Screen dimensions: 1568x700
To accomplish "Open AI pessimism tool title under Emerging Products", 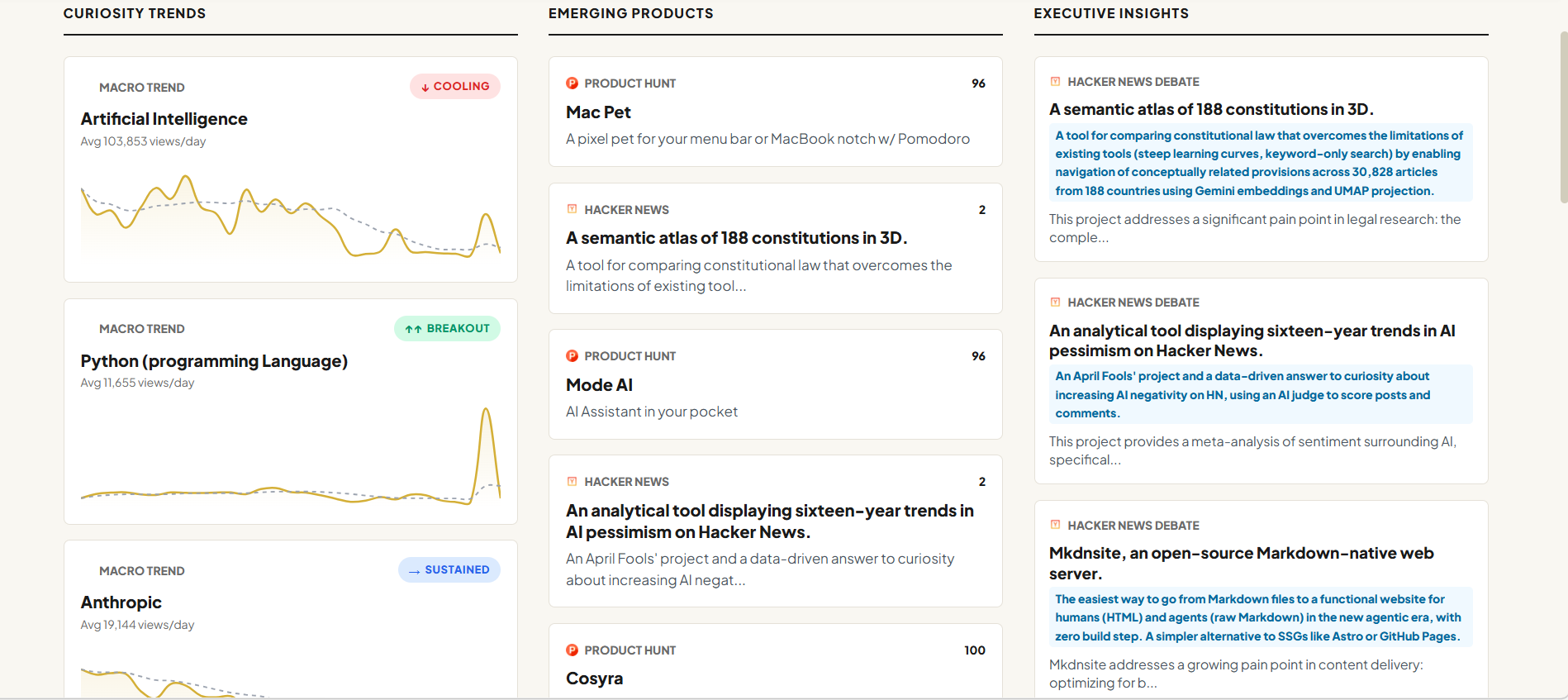I will 770,521.
